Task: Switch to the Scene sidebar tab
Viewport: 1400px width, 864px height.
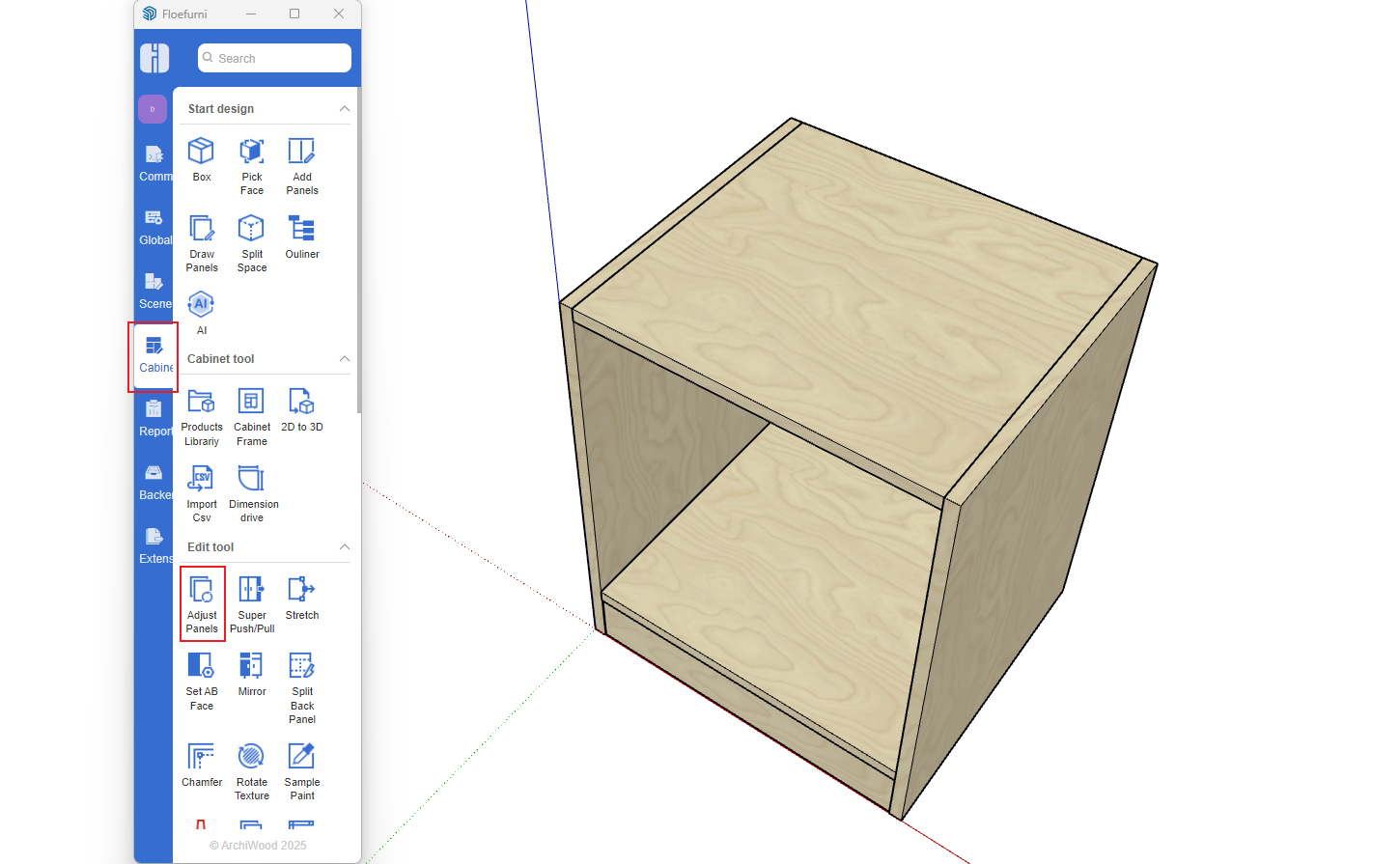Action: pyautogui.click(x=154, y=291)
